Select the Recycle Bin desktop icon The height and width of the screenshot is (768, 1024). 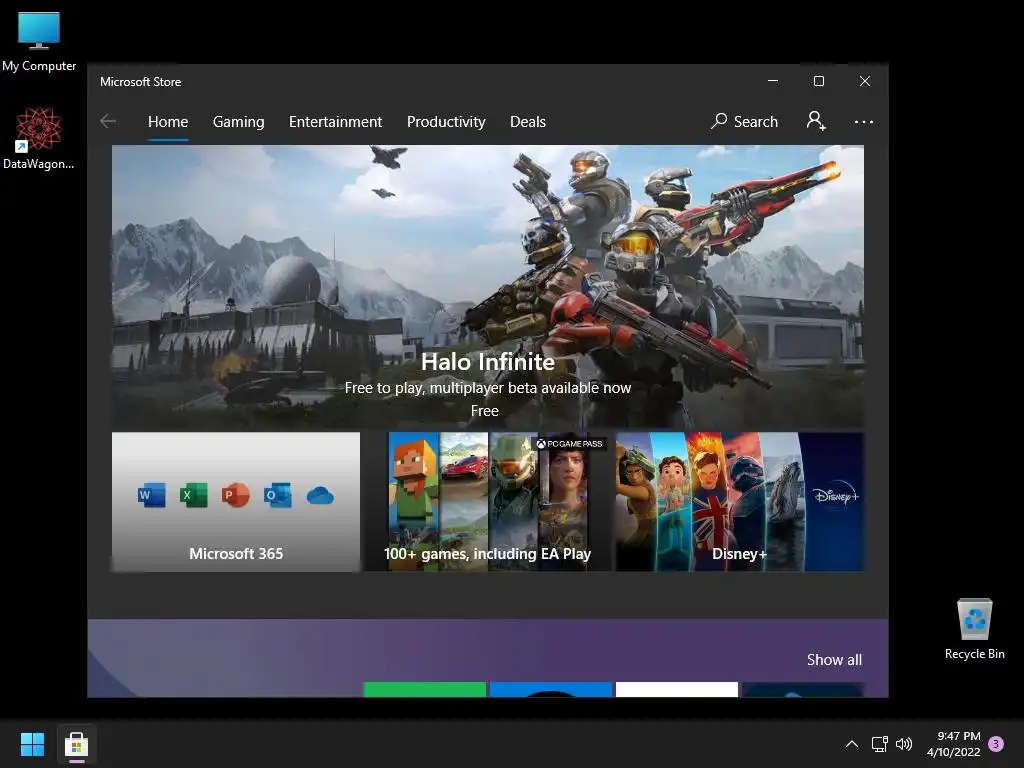[x=974, y=629]
